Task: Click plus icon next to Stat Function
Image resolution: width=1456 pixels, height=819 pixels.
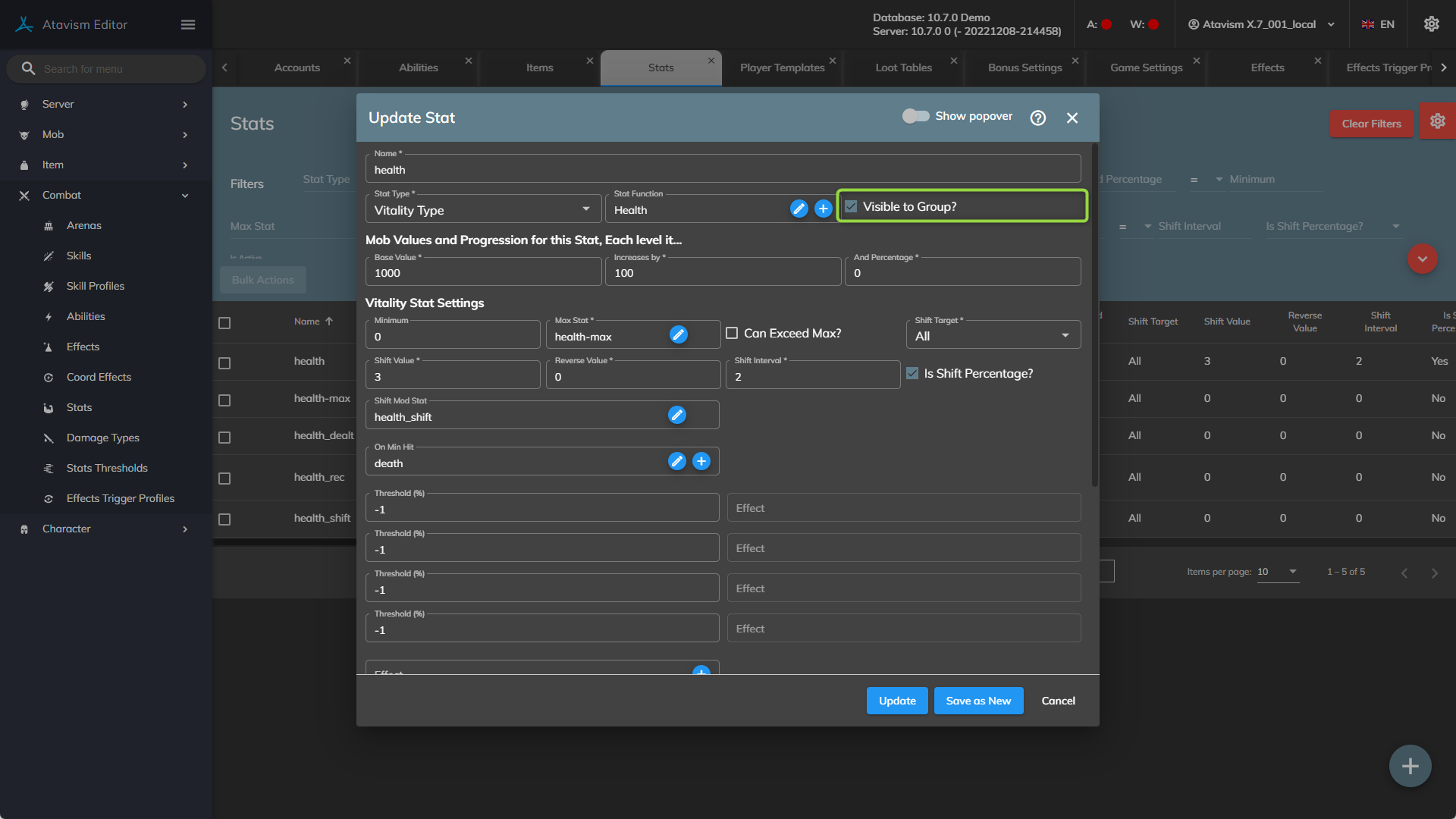Action: tap(823, 209)
